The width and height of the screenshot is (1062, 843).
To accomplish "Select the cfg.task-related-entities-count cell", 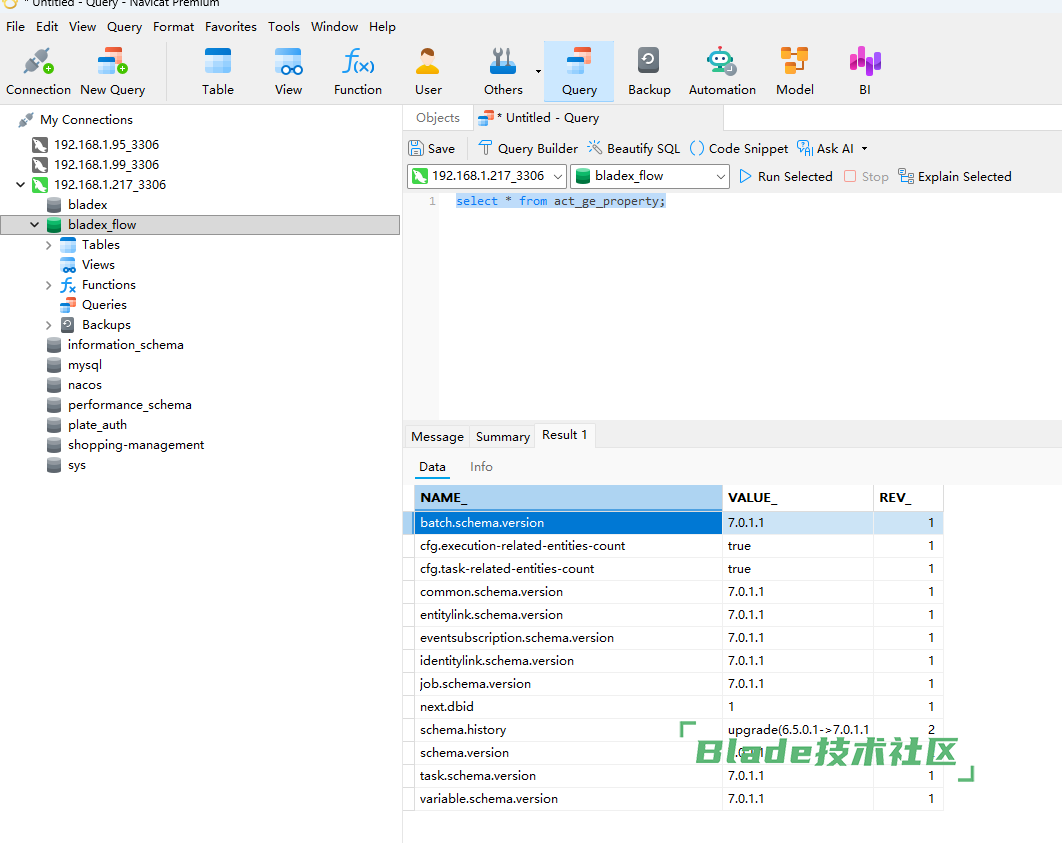I will pyautogui.click(x=568, y=569).
